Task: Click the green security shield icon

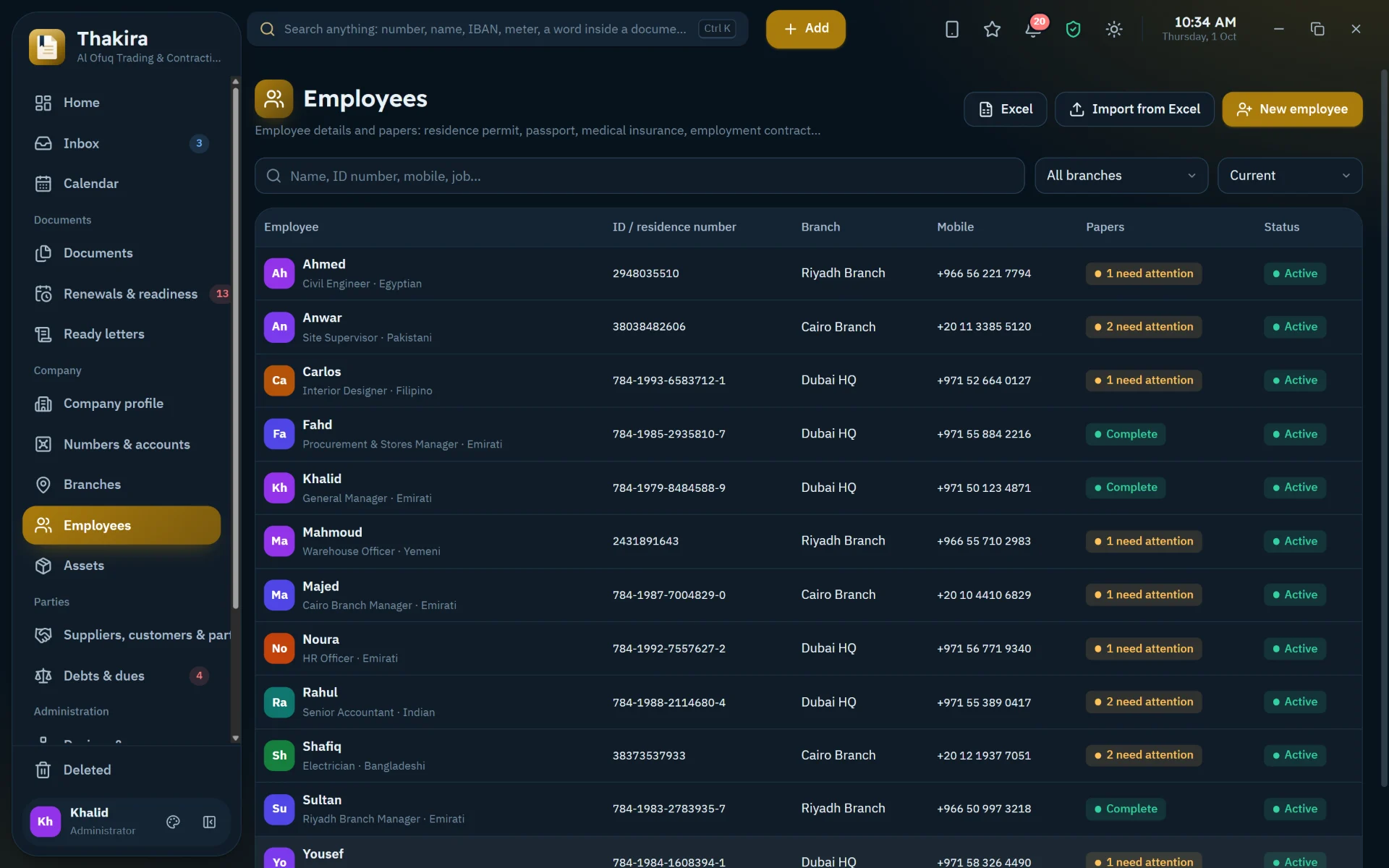Action: 1073,29
